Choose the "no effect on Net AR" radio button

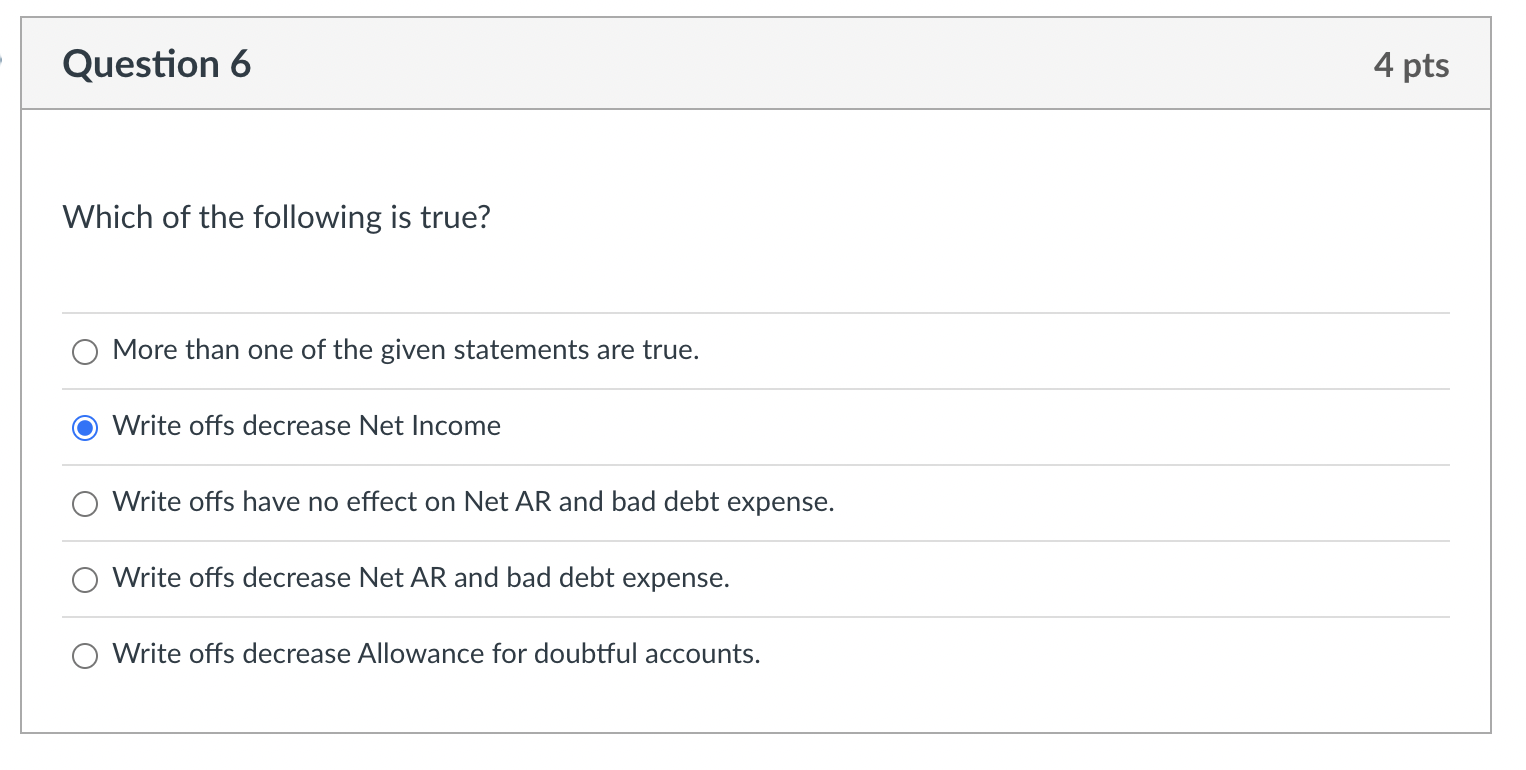pyautogui.click(x=85, y=504)
